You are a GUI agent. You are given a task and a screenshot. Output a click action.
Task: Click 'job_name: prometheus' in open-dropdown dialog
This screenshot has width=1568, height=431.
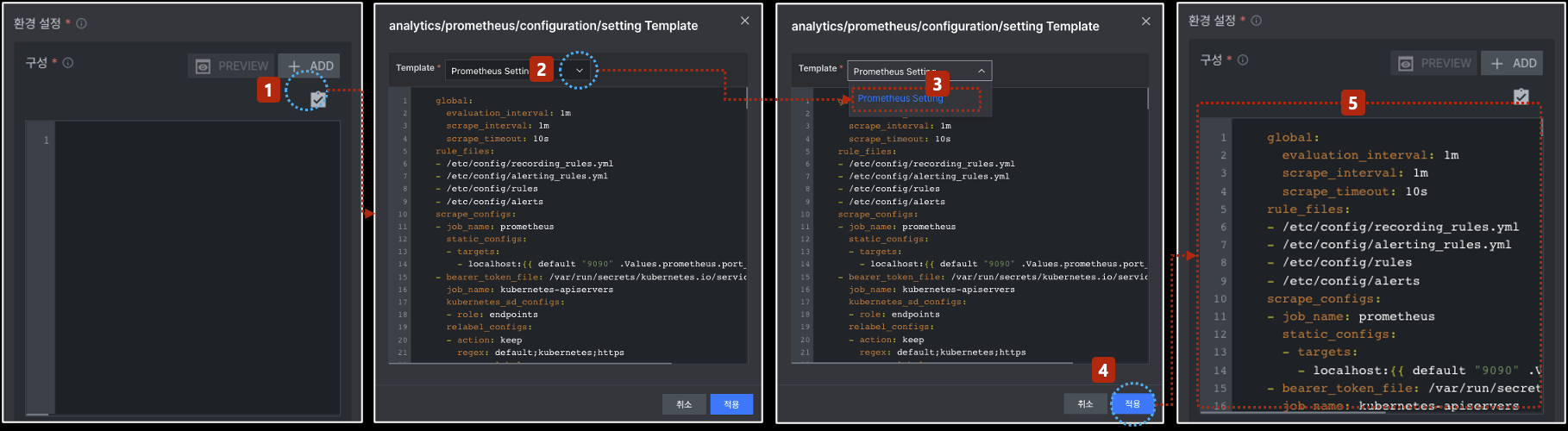point(902,227)
